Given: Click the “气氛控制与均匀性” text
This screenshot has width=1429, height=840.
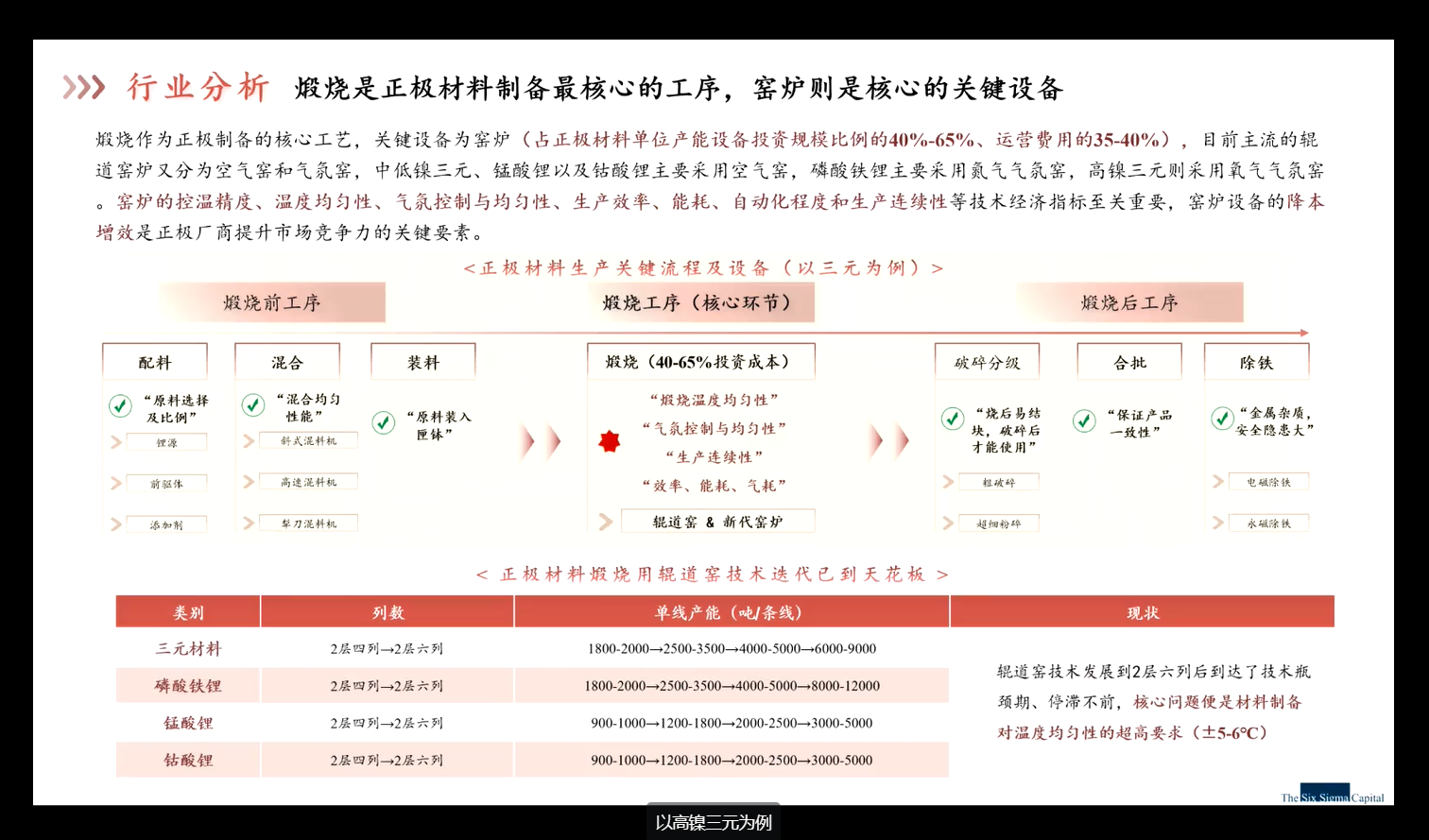Looking at the screenshot, I should pyautogui.click(x=714, y=428).
